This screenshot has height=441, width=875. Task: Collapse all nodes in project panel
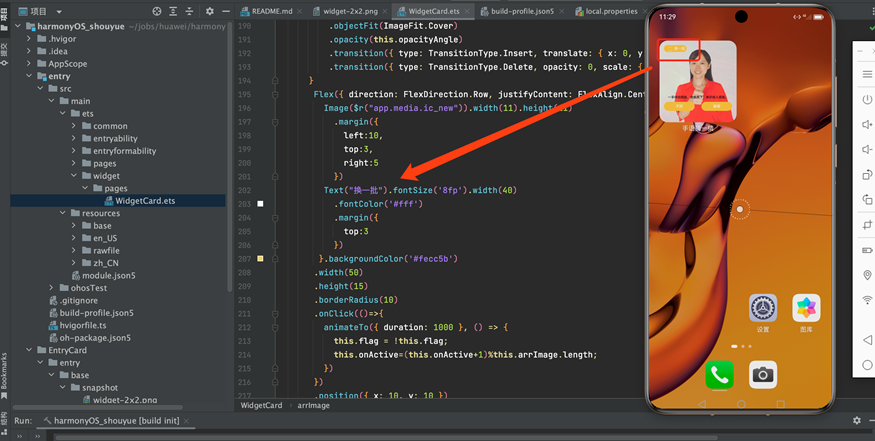click(x=190, y=11)
